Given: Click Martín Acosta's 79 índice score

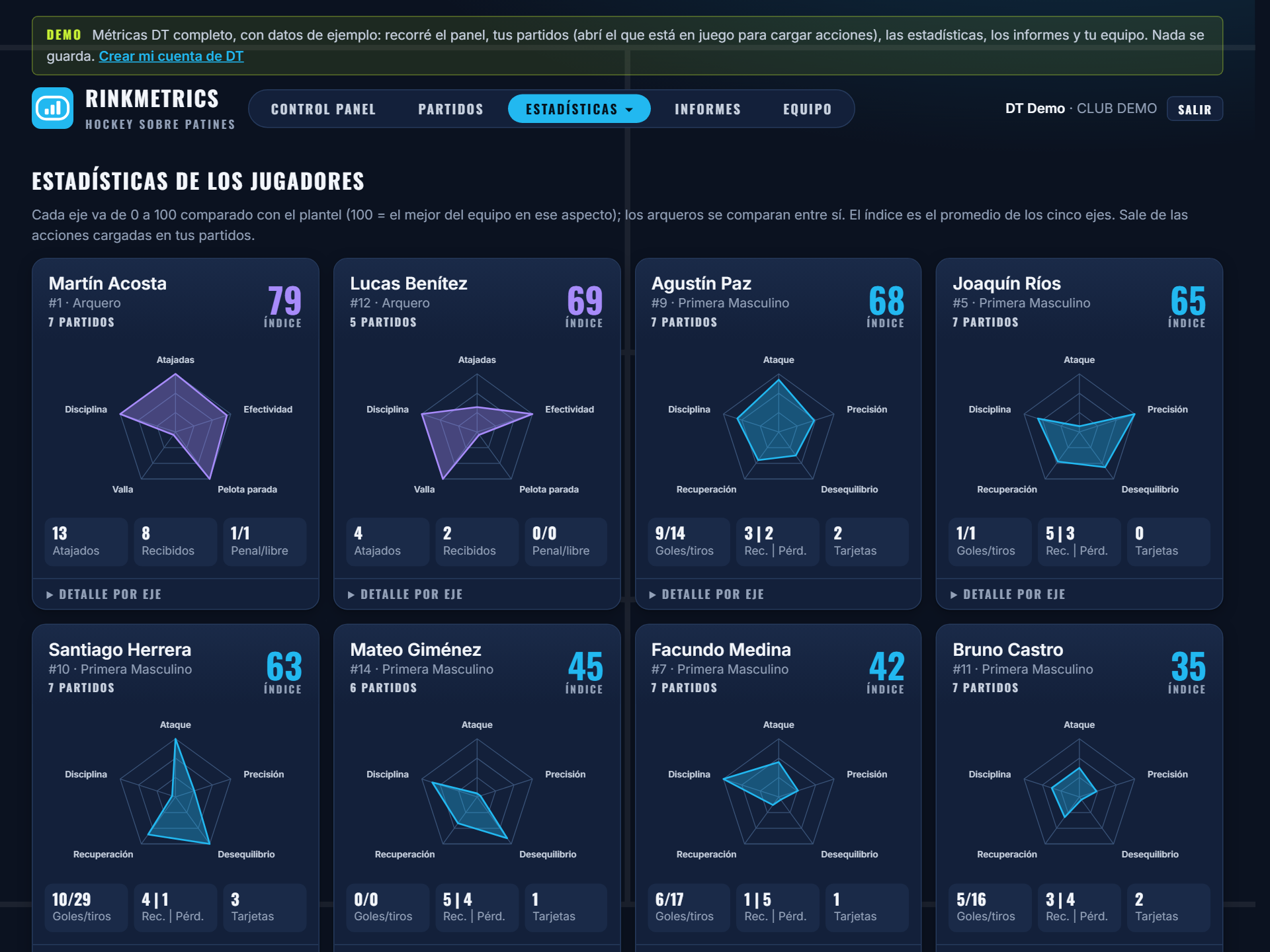Looking at the screenshot, I should coord(284,301).
